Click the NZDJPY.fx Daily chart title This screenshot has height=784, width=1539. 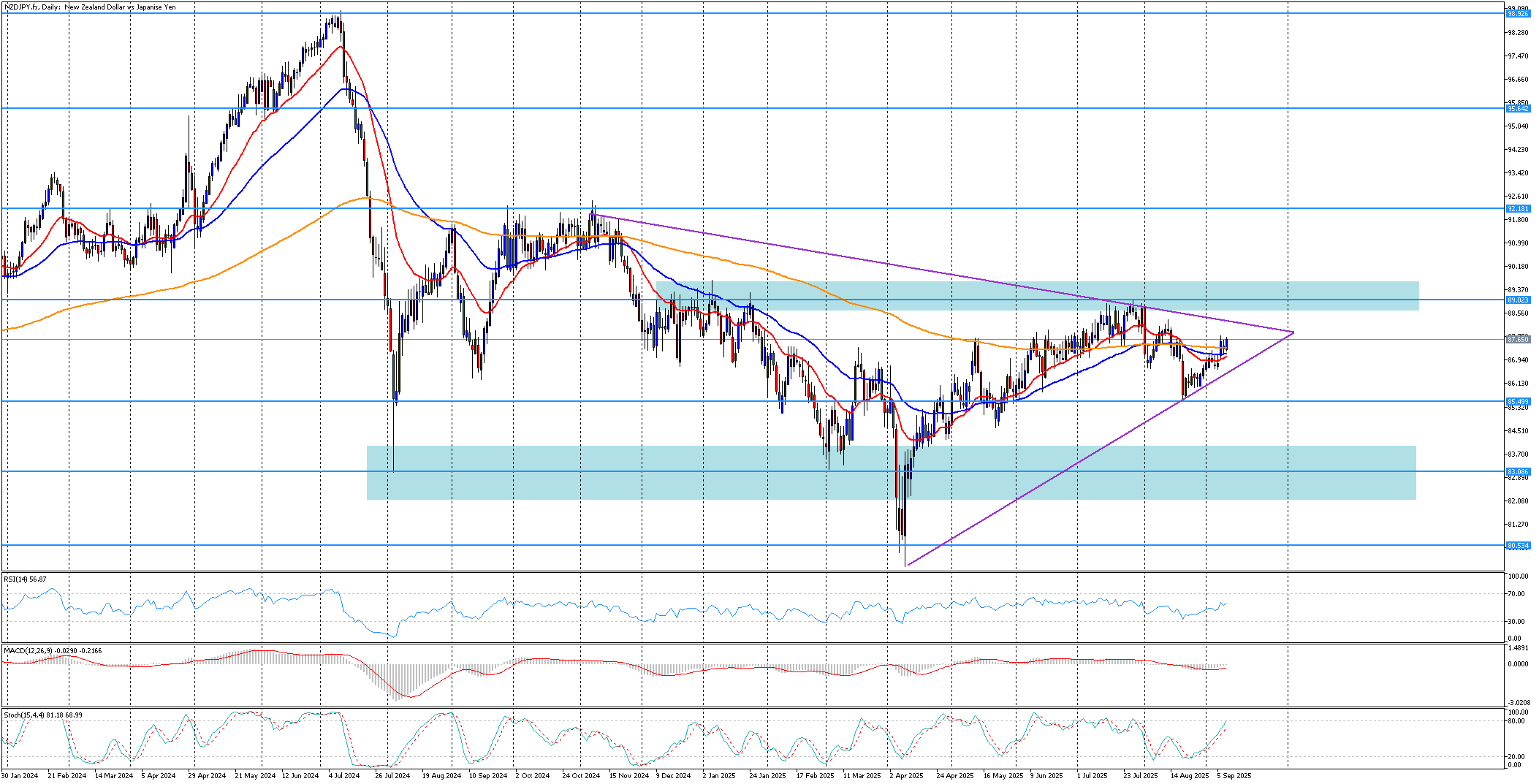click(89, 7)
